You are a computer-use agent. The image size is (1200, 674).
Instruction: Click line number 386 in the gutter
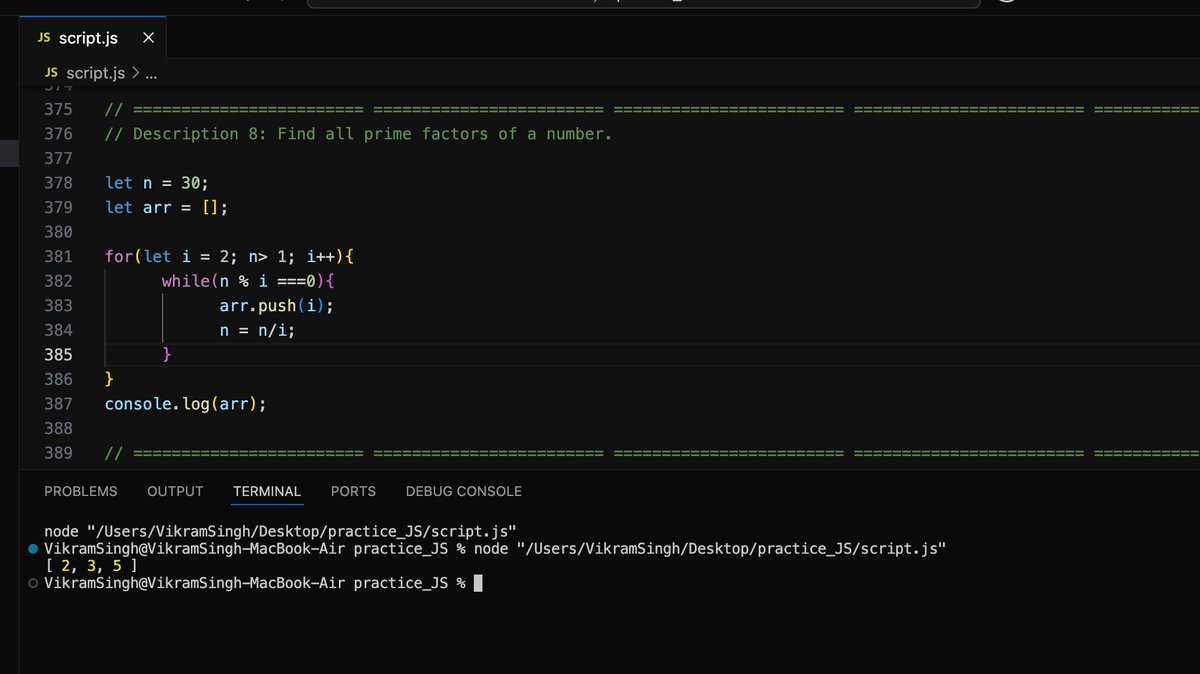click(59, 379)
